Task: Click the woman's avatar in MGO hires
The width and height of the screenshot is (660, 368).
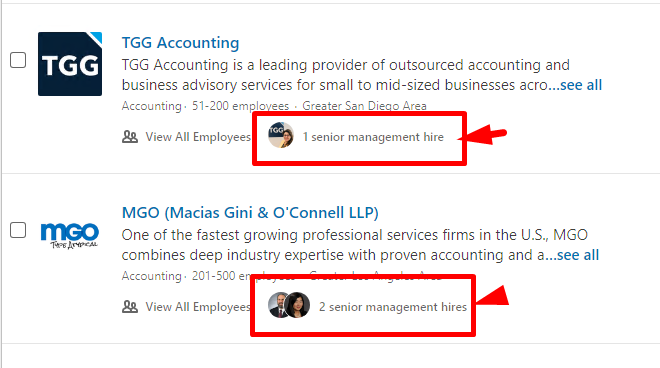Action: tap(298, 305)
